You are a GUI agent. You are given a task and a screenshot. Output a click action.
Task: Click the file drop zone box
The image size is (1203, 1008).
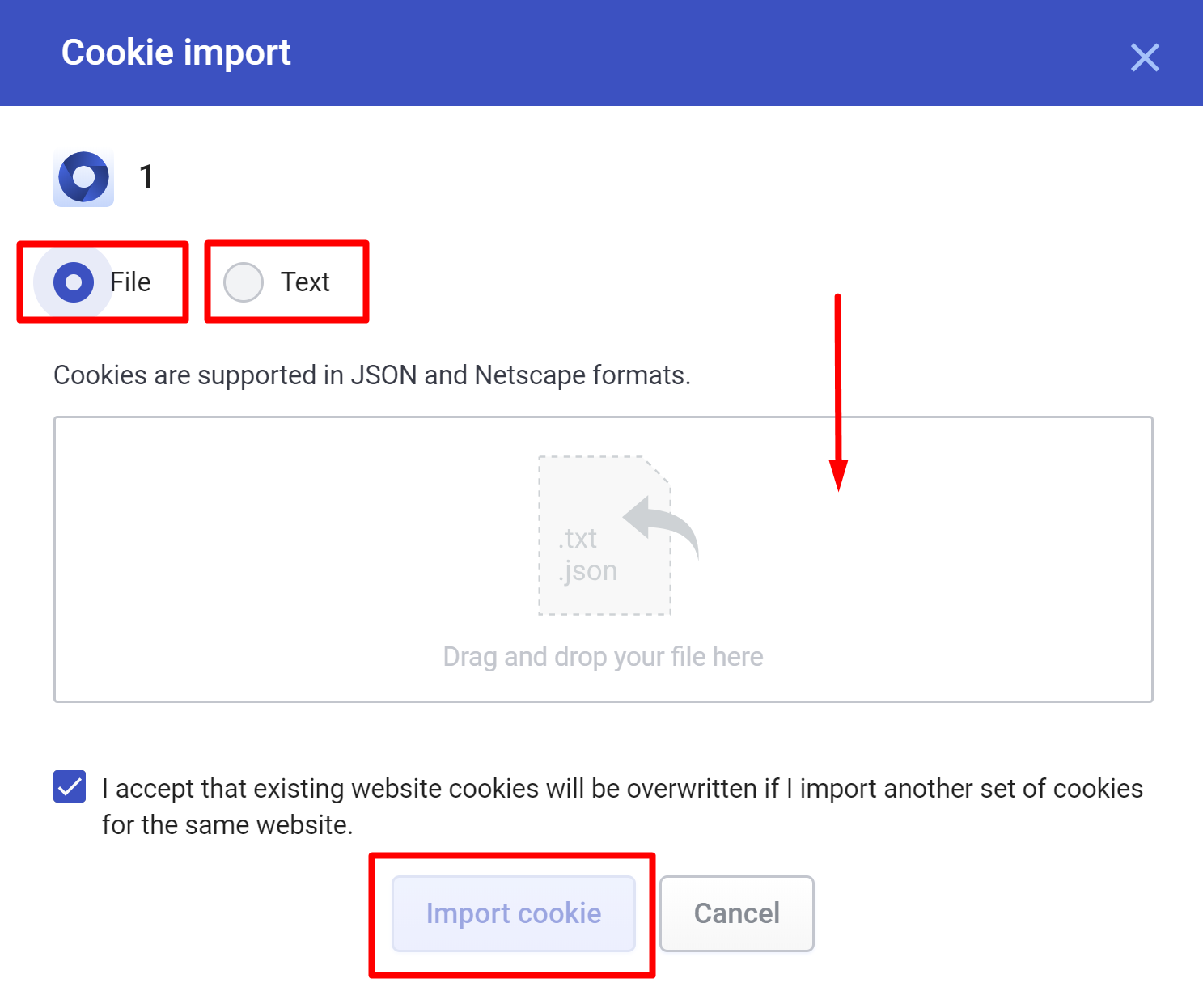(604, 559)
